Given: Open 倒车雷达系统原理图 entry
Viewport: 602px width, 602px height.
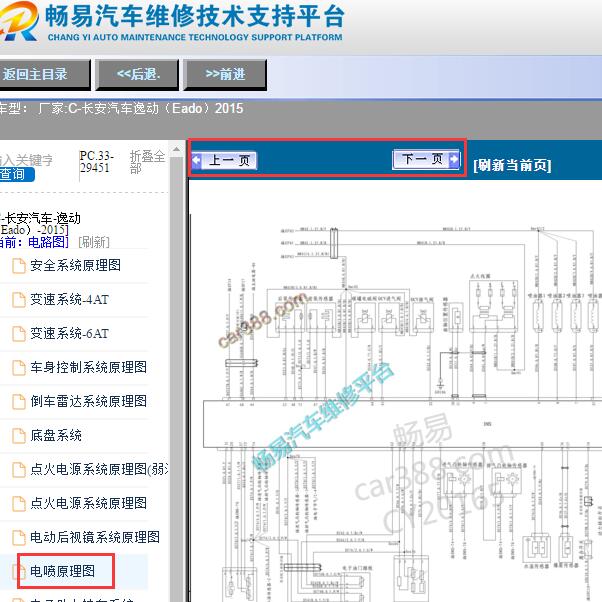Looking at the screenshot, I should tap(88, 401).
